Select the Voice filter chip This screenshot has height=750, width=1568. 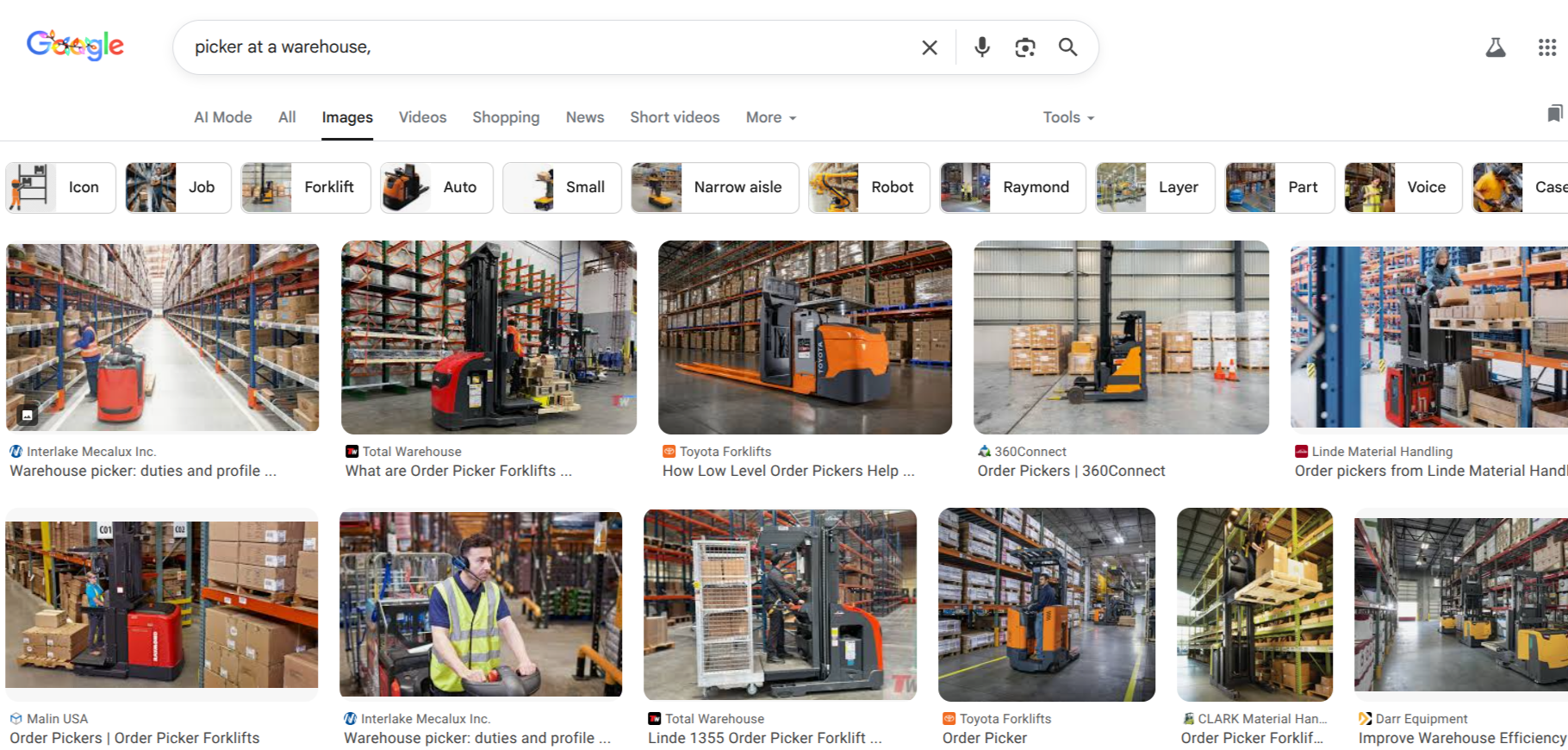click(1403, 188)
